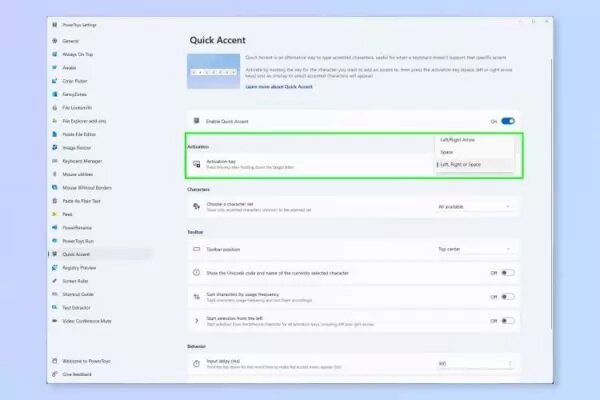Enable Start selection from the left toggle
This screenshot has width=600, height=400.
click(x=508, y=321)
